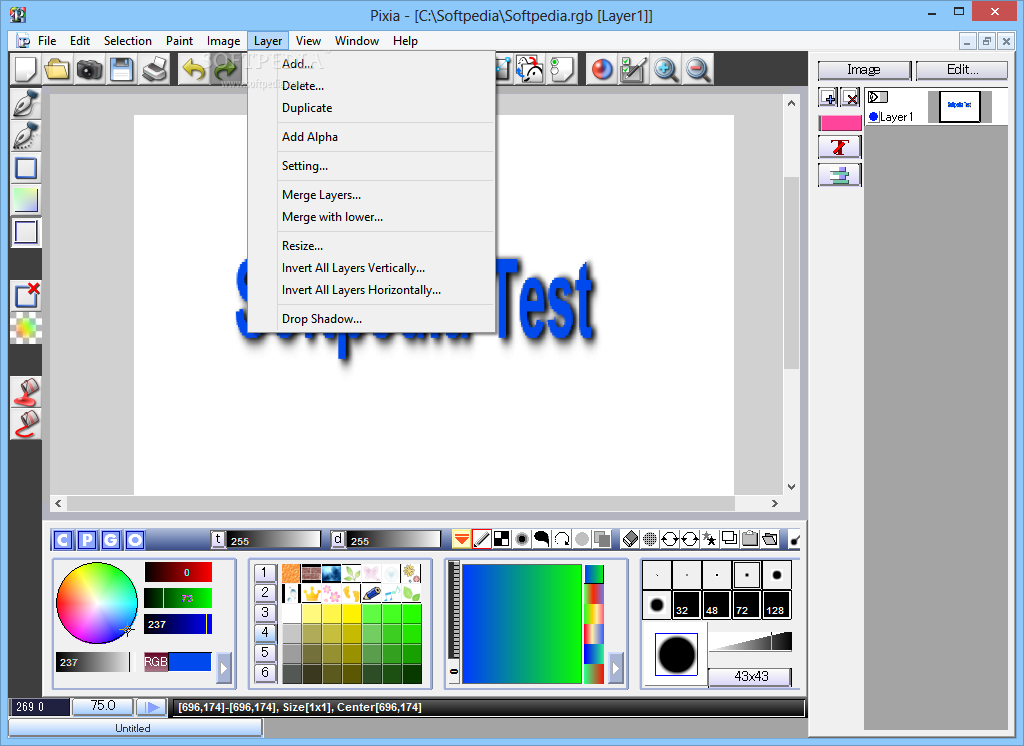The image size is (1024, 746).
Task: Toggle Layer1 visibility eye switch
Action: pyautogui.click(x=877, y=97)
